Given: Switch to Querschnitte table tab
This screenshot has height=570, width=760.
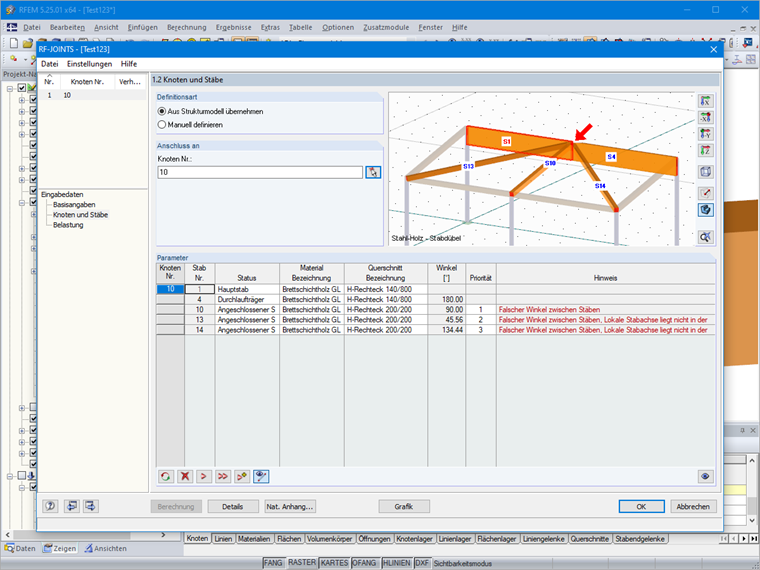Looking at the screenshot, I should click(590, 538).
